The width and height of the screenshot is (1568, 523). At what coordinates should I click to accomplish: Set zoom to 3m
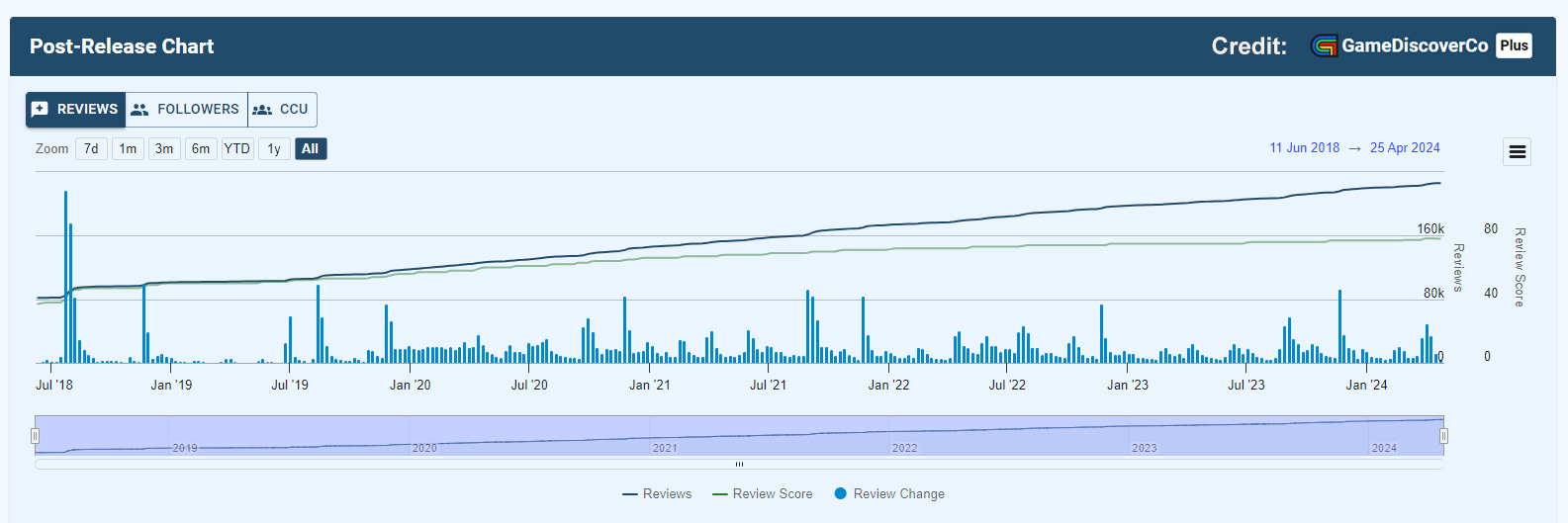click(x=164, y=149)
